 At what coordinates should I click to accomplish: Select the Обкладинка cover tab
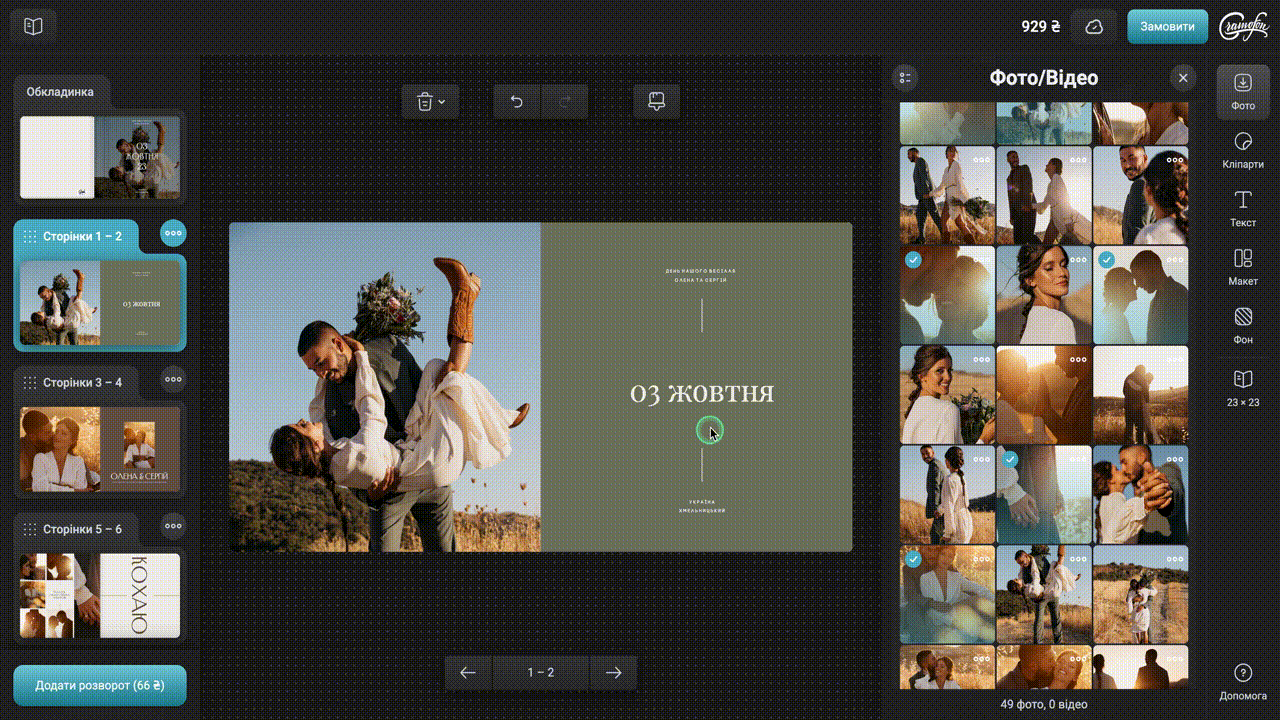pyautogui.click(x=61, y=92)
